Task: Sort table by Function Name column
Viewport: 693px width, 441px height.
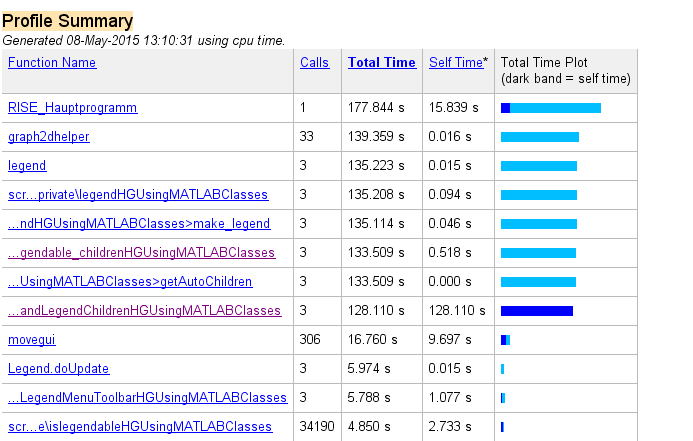Action: point(52,62)
